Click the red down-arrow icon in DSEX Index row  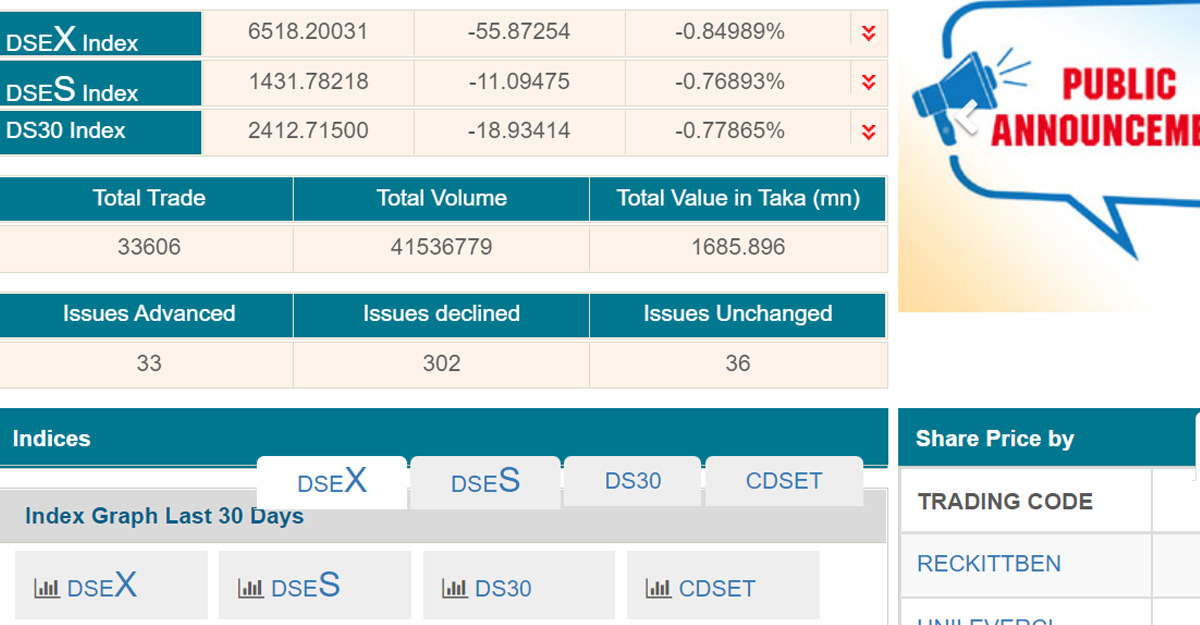[x=868, y=33]
